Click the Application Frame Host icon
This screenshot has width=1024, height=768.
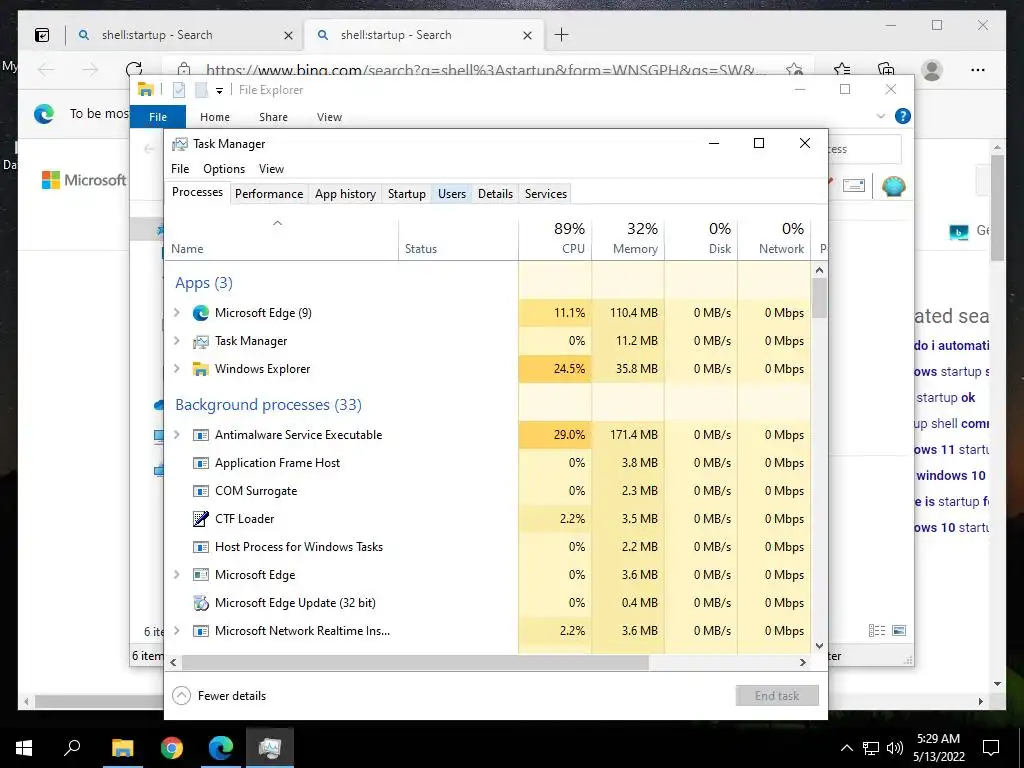pos(200,463)
